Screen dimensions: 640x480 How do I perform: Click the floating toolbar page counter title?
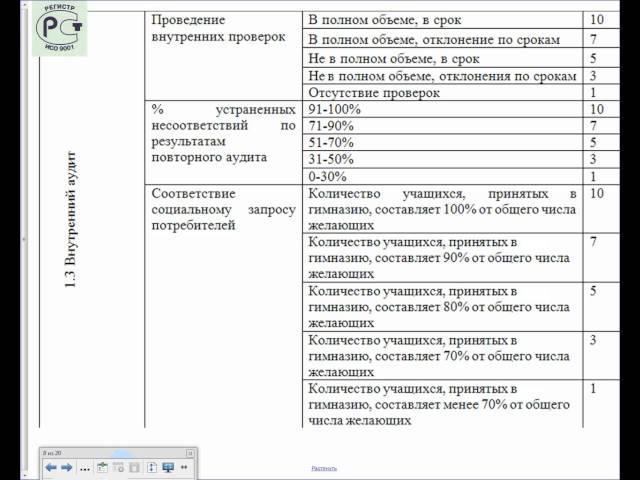click(54, 453)
